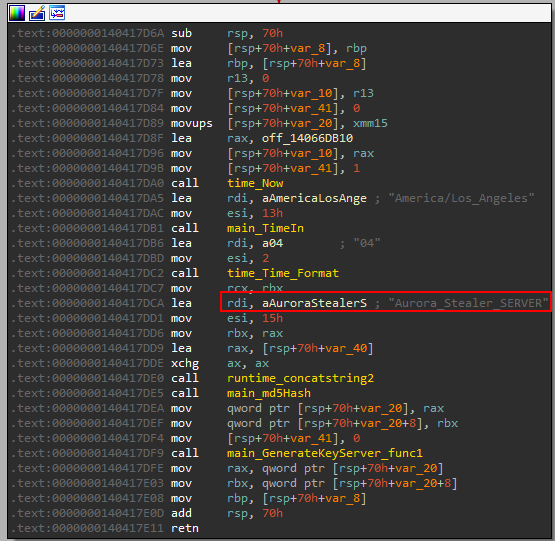Click the var_40 stack variable operand
The height and width of the screenshot is (541, 555).
(x=345, y=349)
